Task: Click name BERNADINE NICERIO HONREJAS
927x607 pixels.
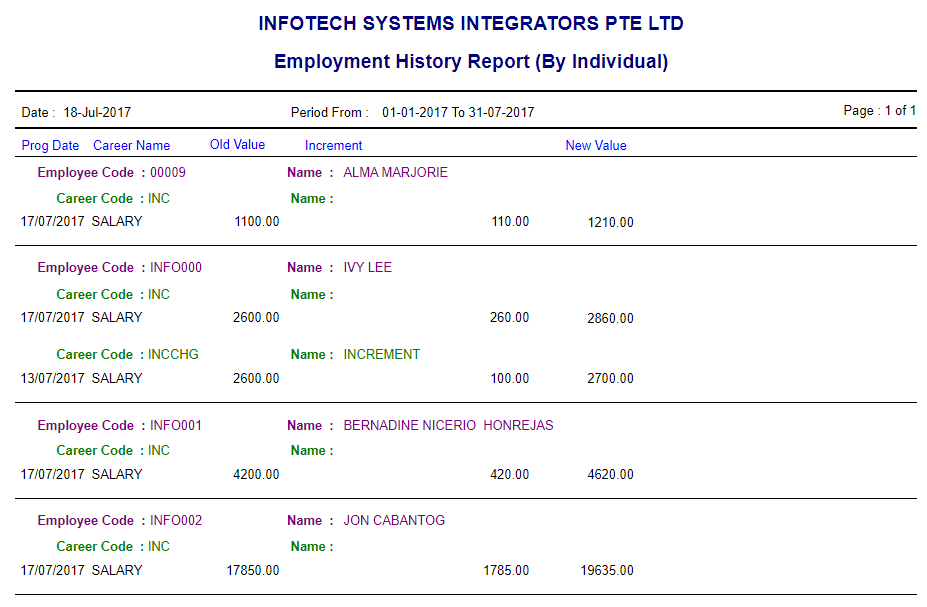Action: pos(448,426)
